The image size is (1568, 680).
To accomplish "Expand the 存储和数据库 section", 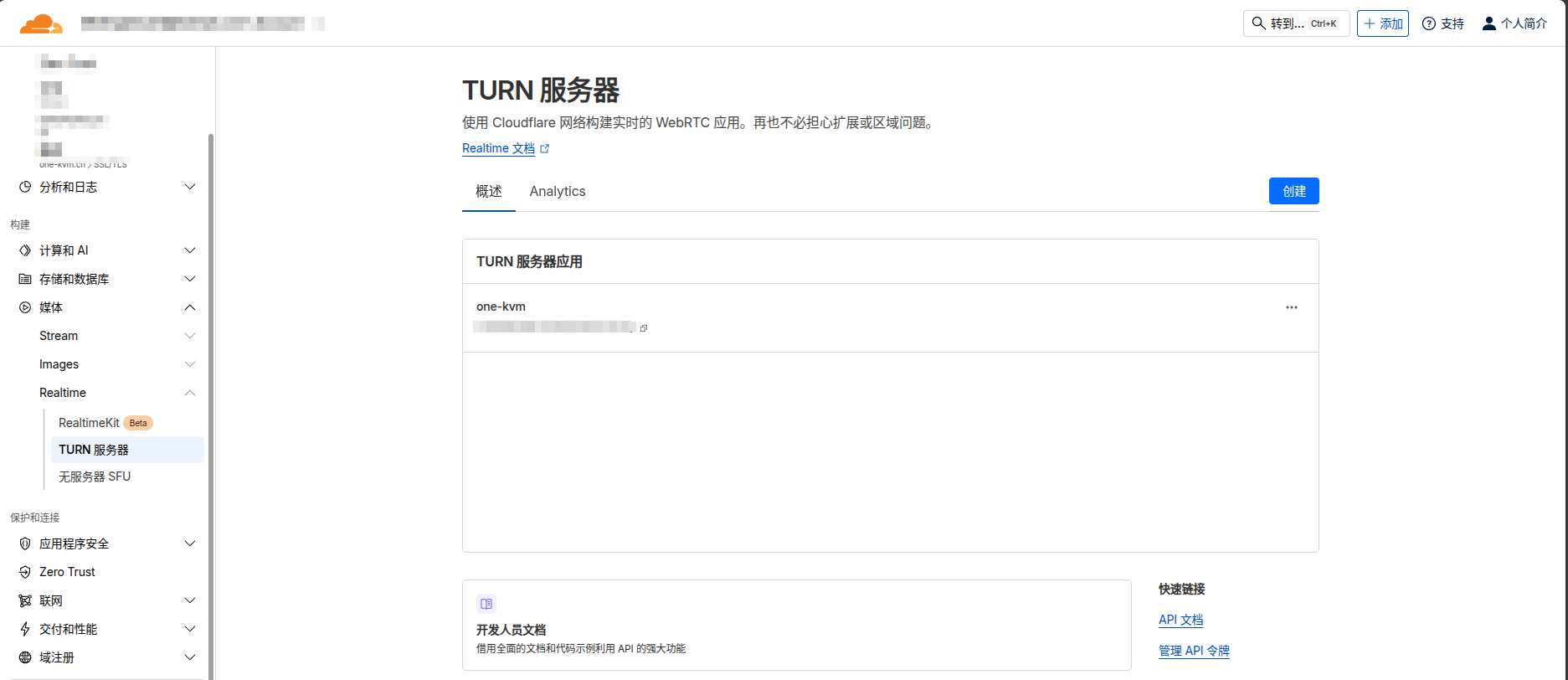I will point(190,279).
